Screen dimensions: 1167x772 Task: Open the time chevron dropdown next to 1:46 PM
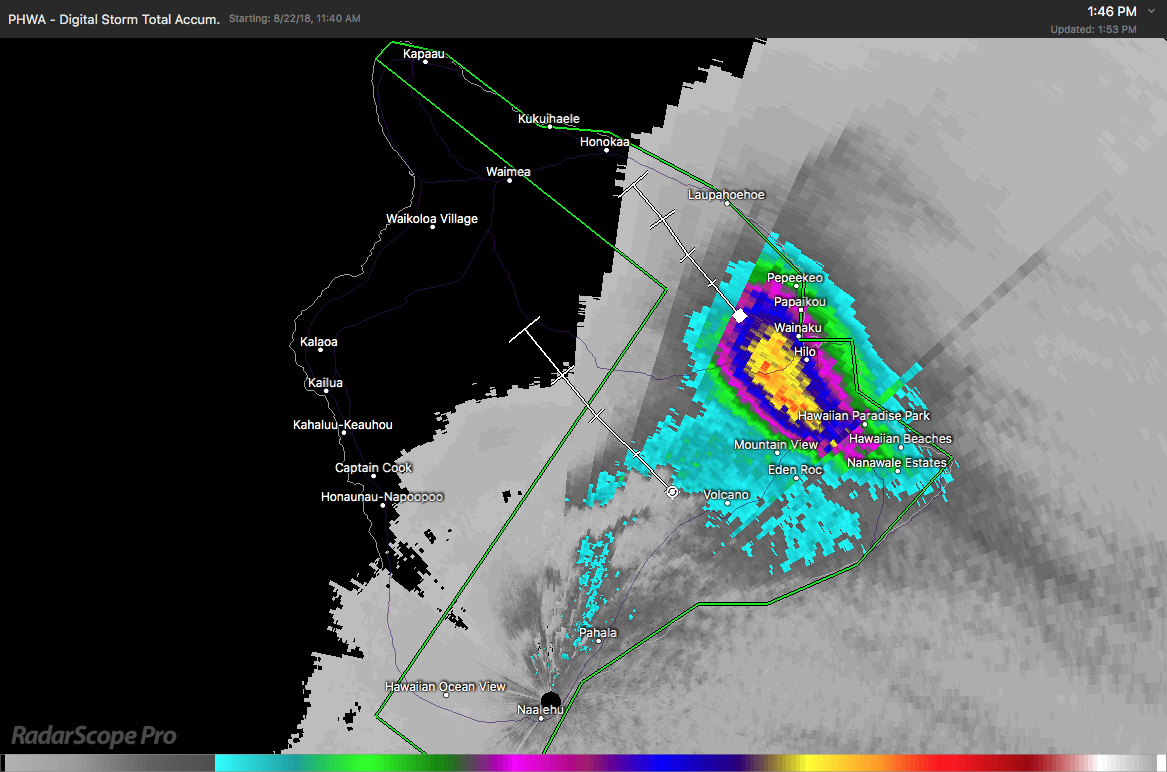(x=1151, y=11)
